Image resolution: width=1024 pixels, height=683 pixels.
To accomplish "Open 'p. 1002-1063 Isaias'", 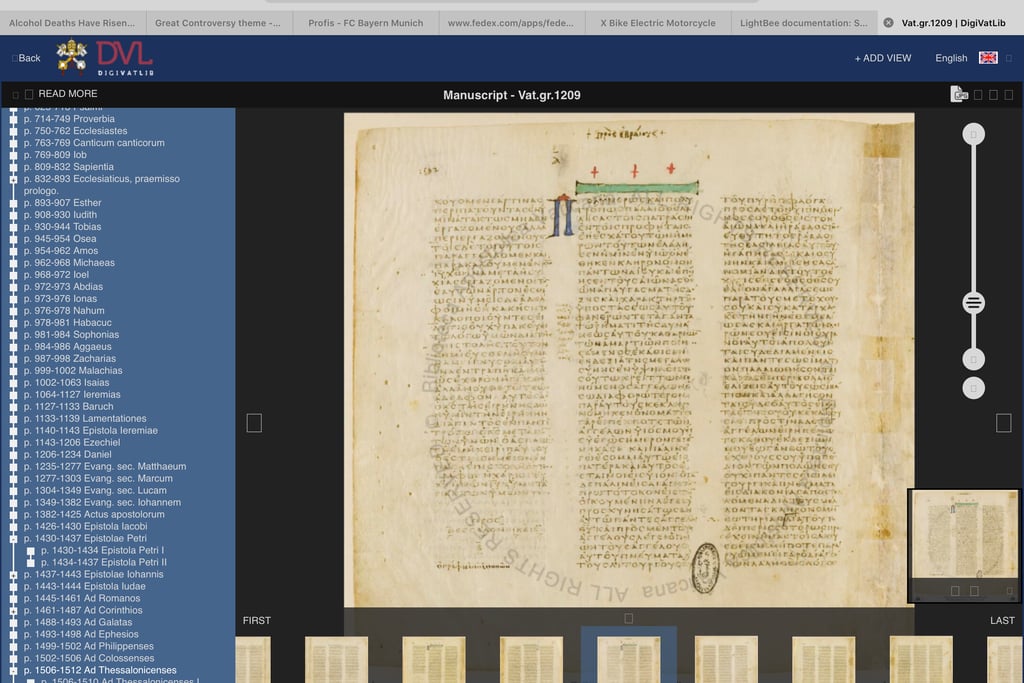I will tap(67, 383).
